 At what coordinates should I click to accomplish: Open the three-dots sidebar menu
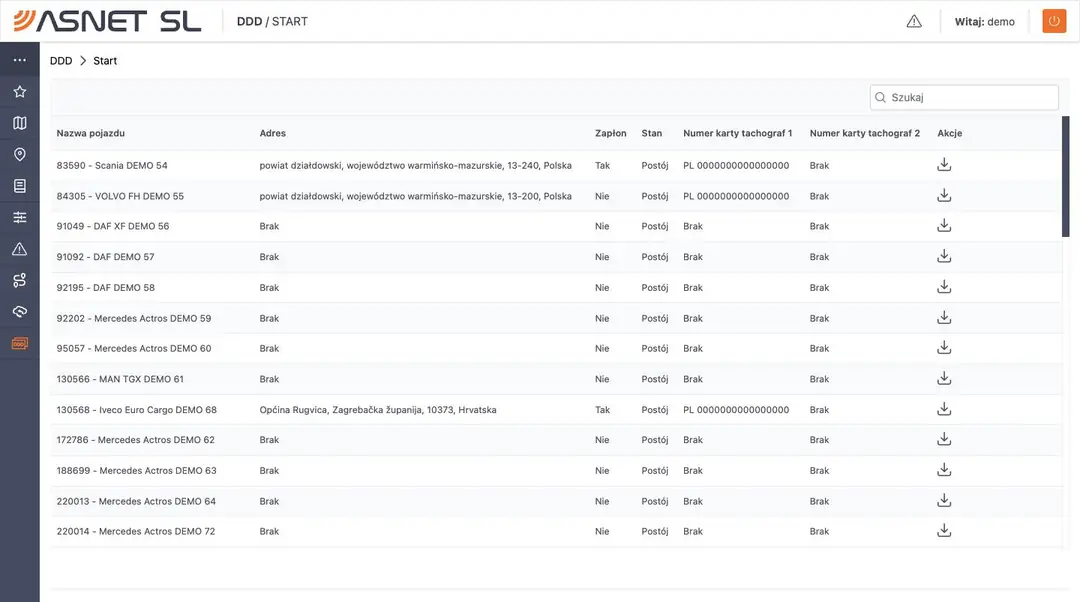(x=19, y=60)
